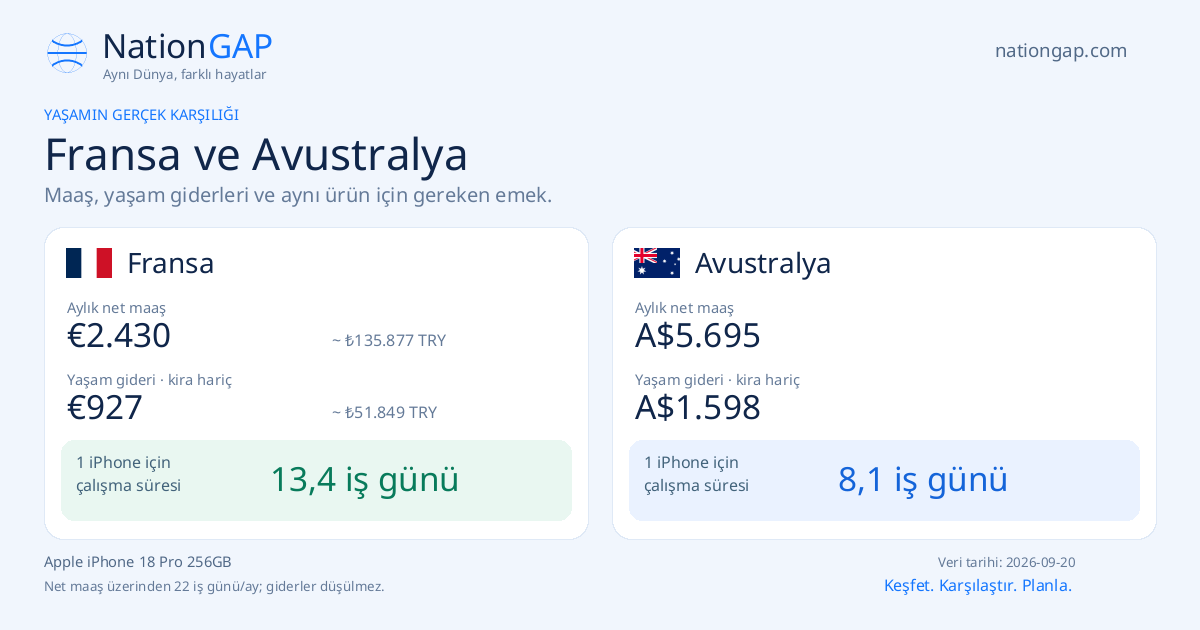Click Aylık net maaş label in Australia card
Image resolution: width=1200 pixels, height=630 pixels.
click(x=684, y=307)
